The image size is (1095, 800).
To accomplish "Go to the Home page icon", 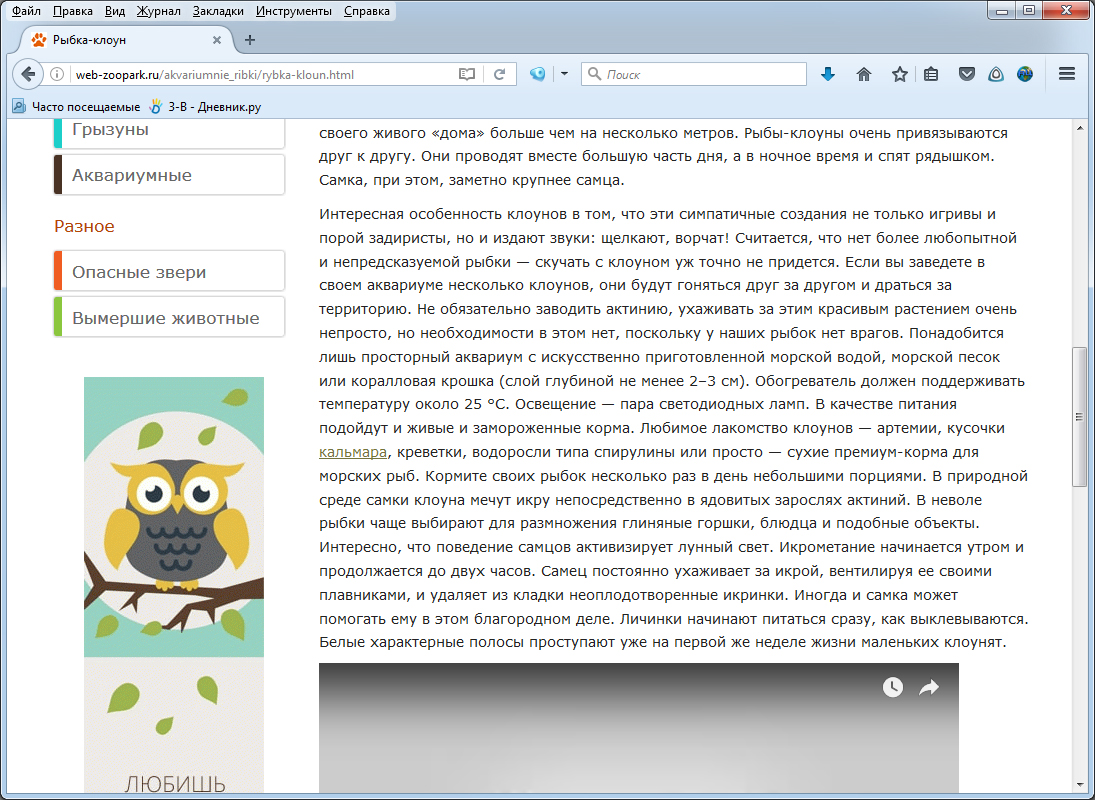I will [x=864, y=74].
